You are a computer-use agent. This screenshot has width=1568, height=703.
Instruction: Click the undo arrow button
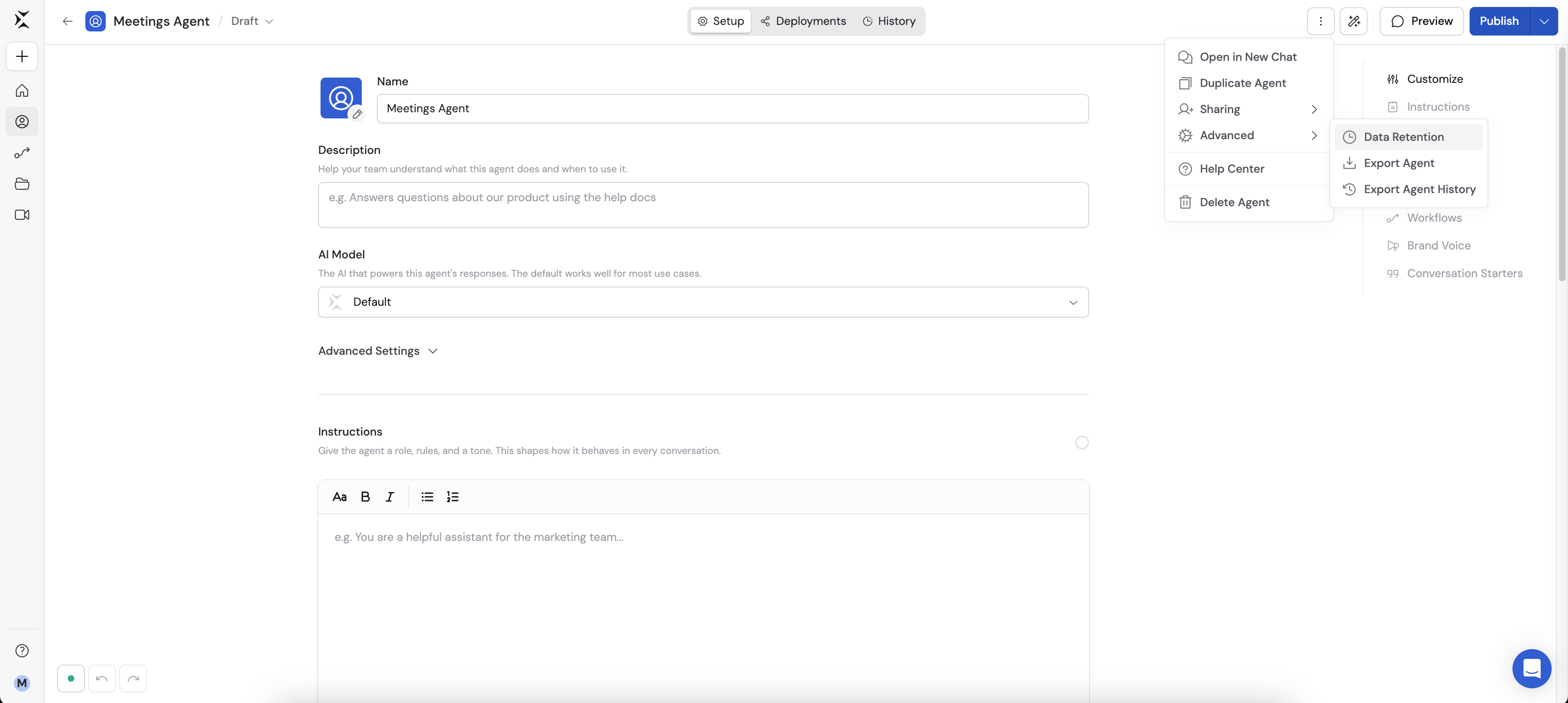tap(102, 679)
